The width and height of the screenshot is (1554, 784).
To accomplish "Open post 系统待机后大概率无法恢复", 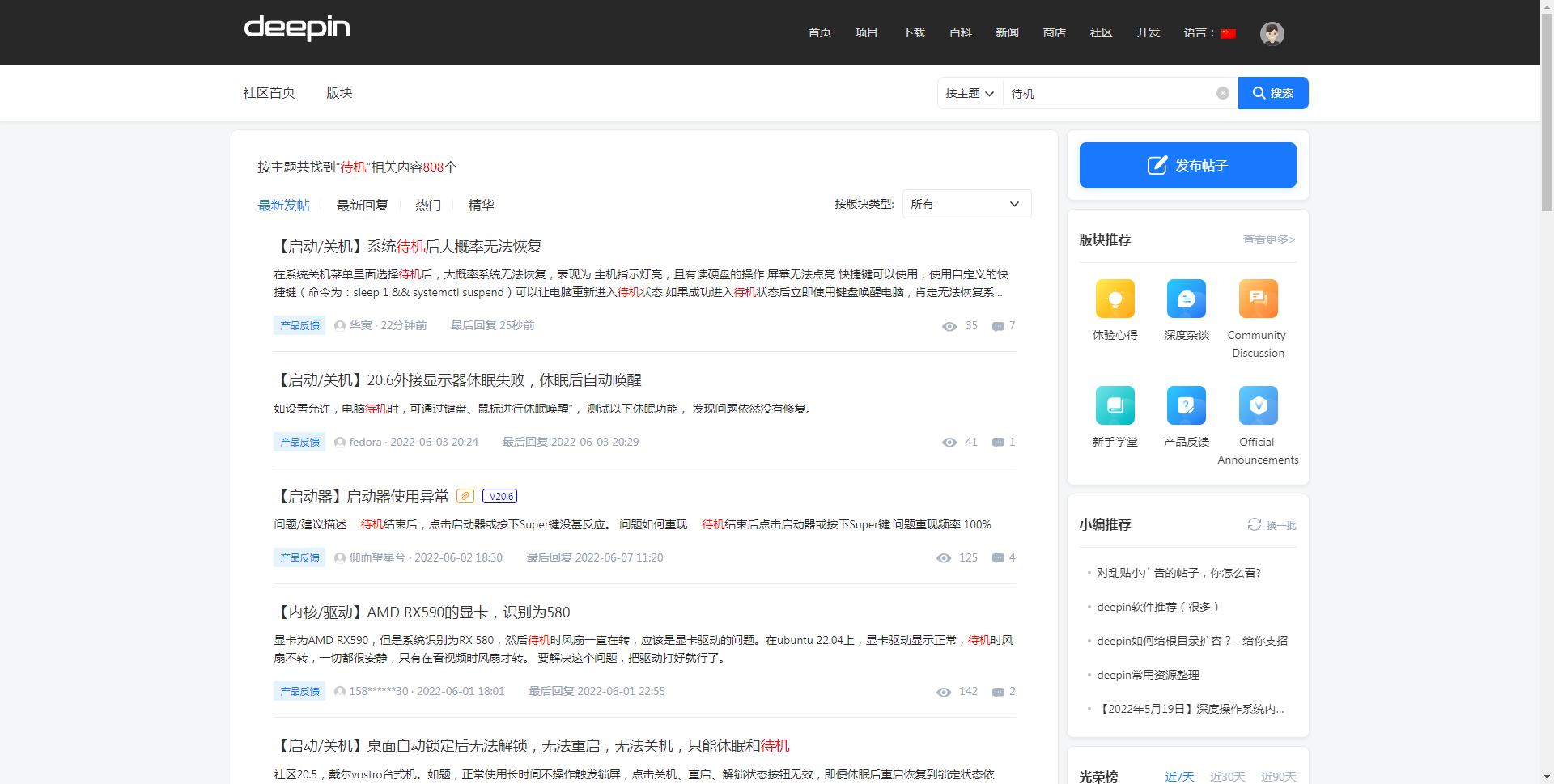I will point(410,247).
